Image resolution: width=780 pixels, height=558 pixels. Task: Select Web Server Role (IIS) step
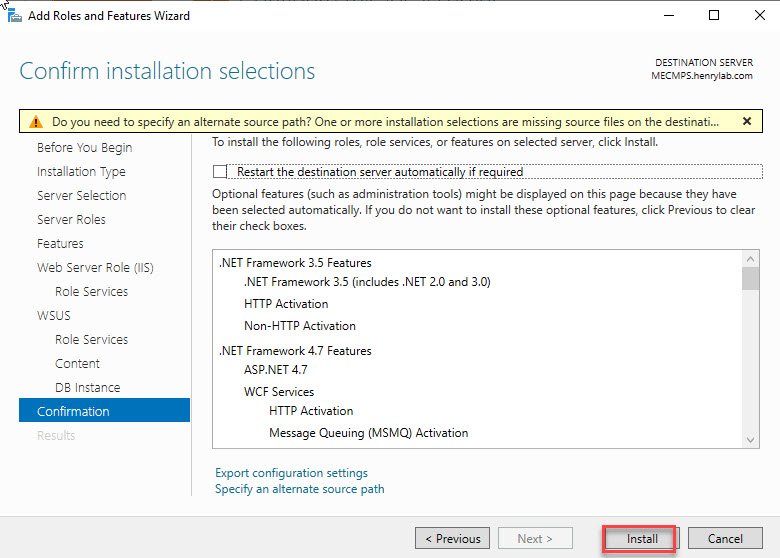click(95, 267)
